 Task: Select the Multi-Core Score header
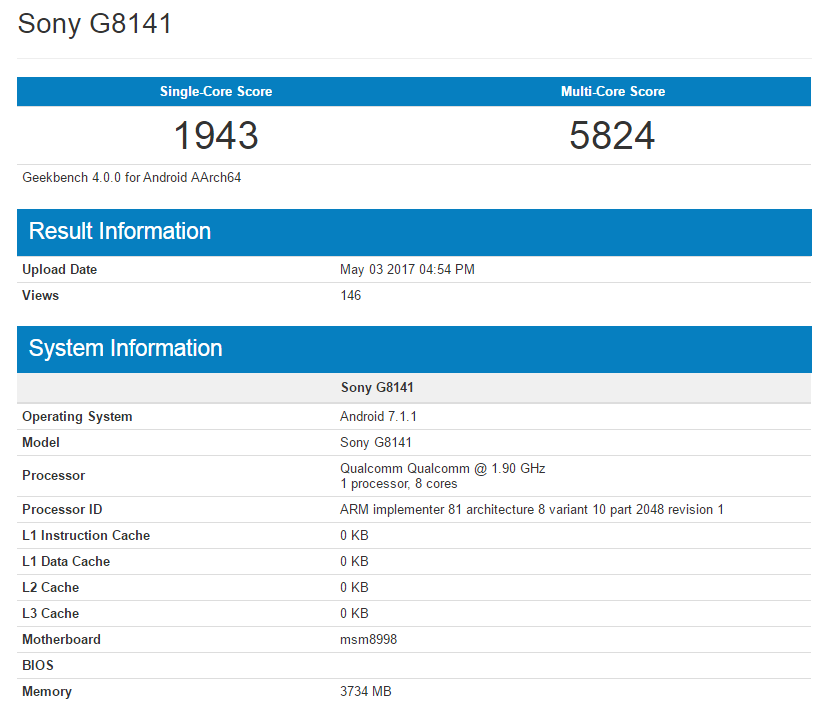point(613,91)
